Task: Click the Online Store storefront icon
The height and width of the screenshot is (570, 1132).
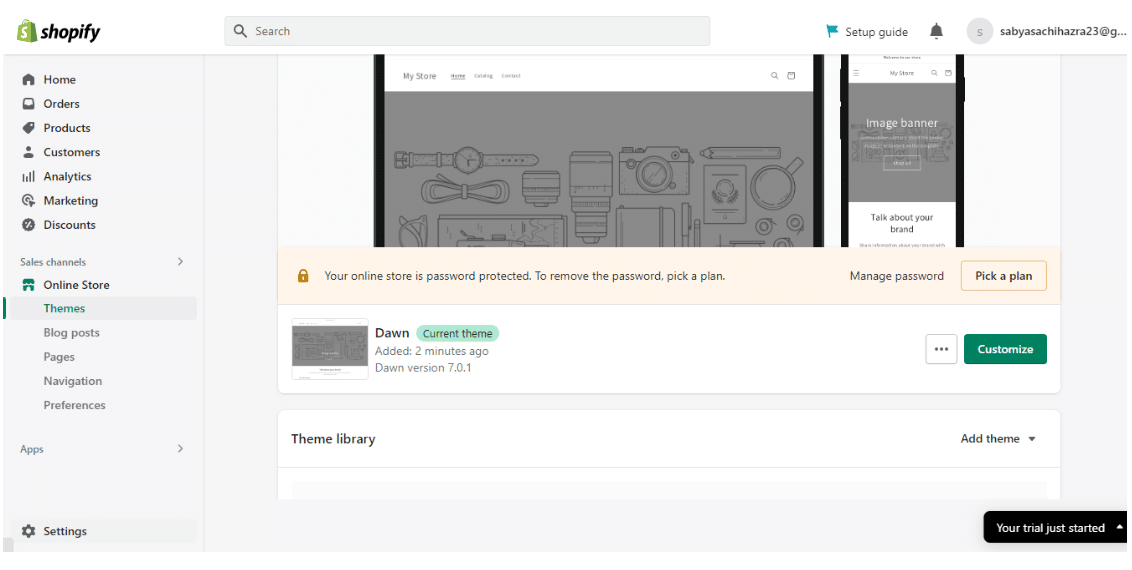Action: (x=29, y=285)
